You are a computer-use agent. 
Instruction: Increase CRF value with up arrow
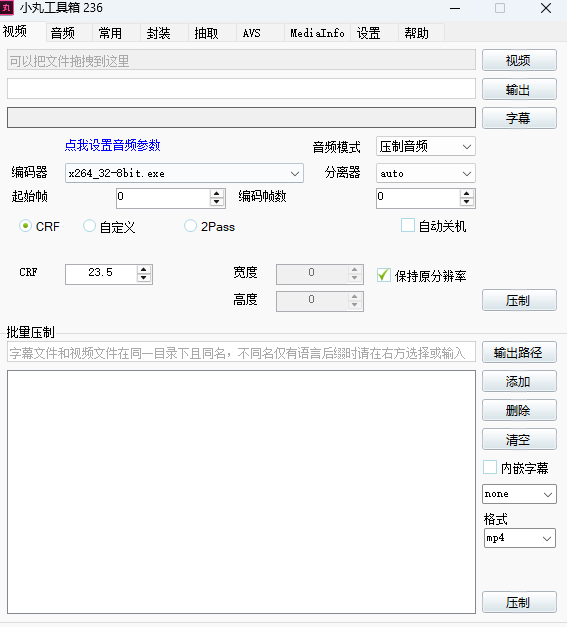point(144,270)
